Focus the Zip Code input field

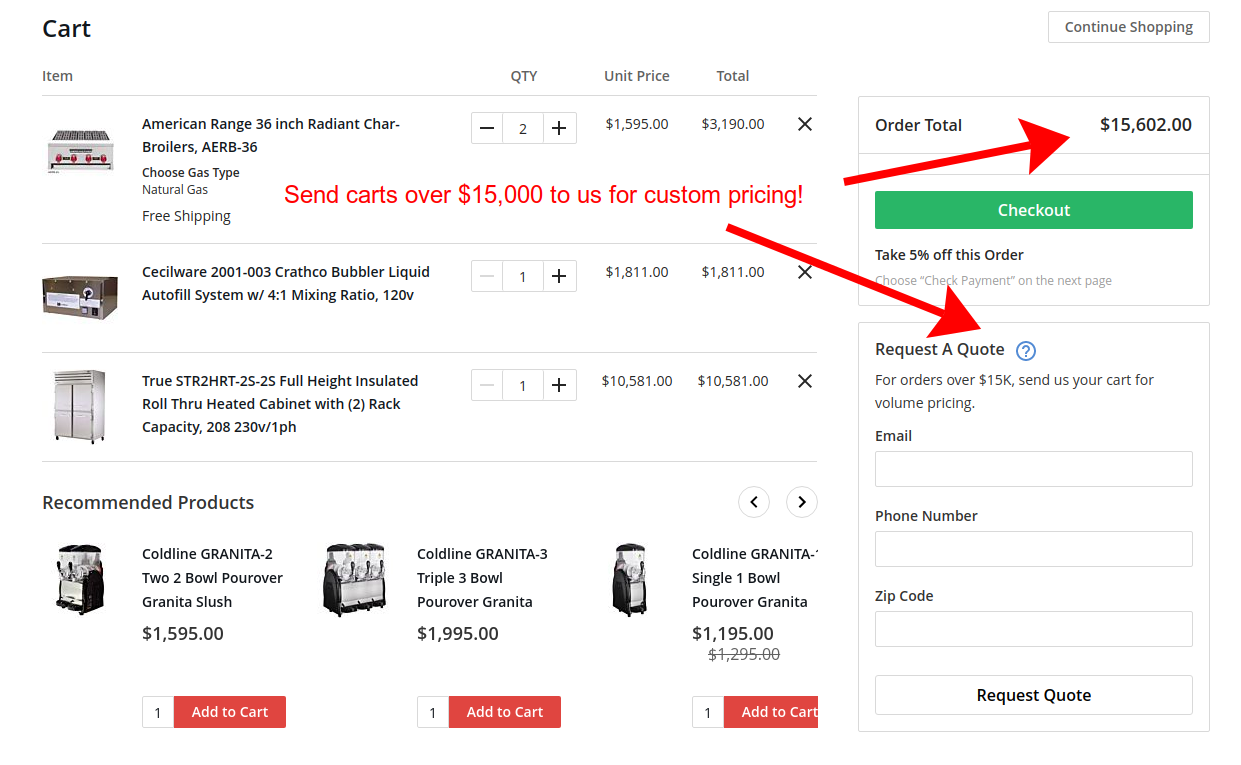pyautogui.click(x=1034, y=629)
